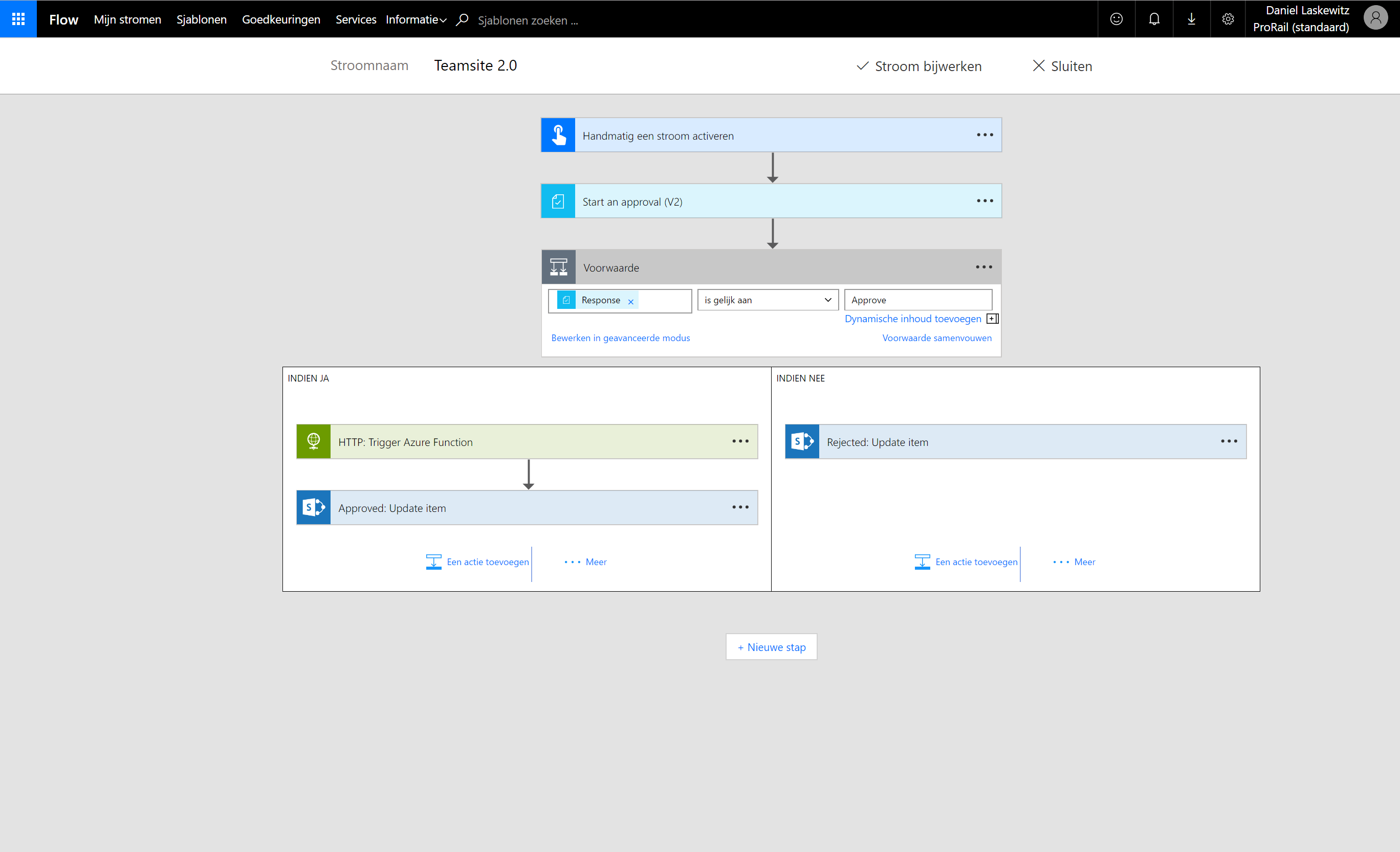Image resolution: width=1400 pixels, height=852 pixels.
Task: Open the Goedkeuringen menu item
Action: (281, 19)
